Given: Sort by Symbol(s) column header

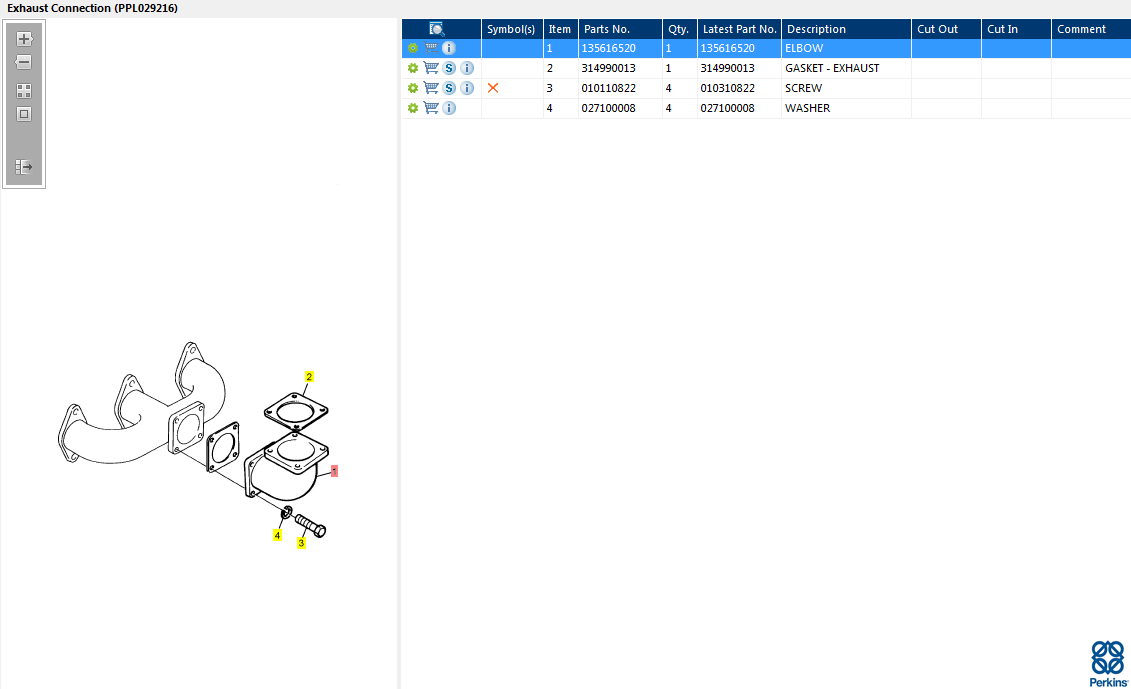Looking at the screenshot, I should point(511,29).
